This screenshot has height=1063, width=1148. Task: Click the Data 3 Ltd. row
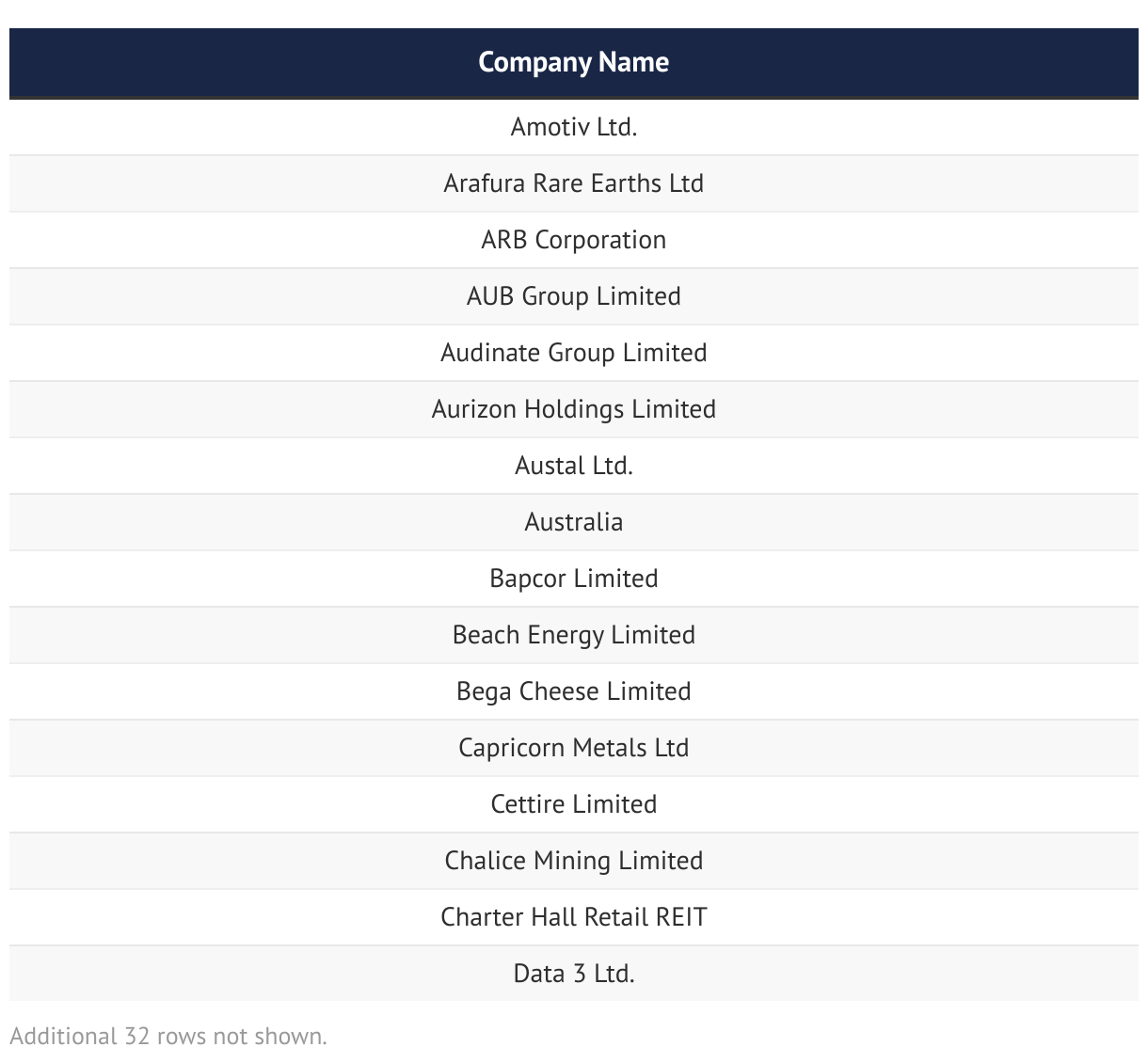click(573, 974)
